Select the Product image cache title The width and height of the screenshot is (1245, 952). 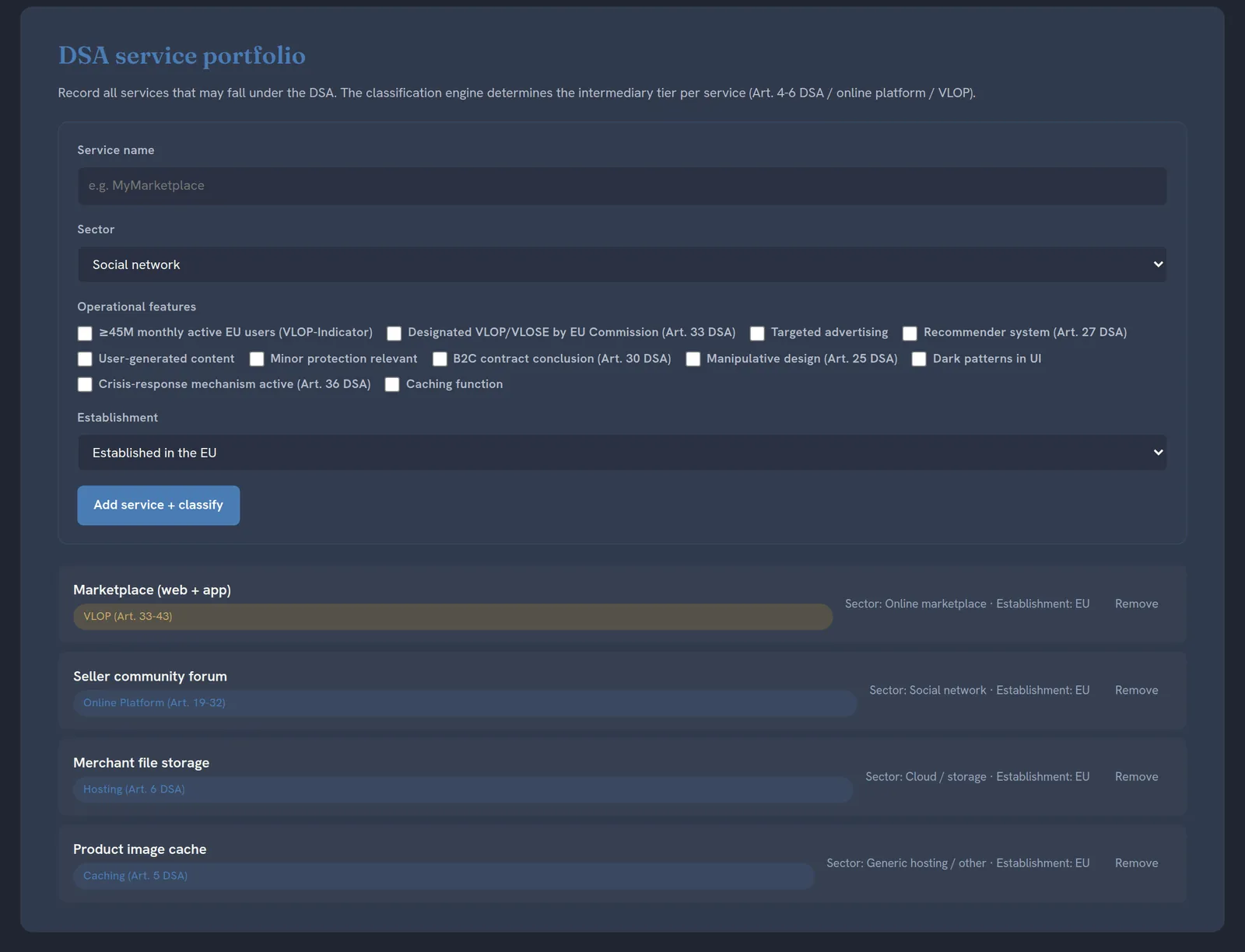tap(140, 849)
